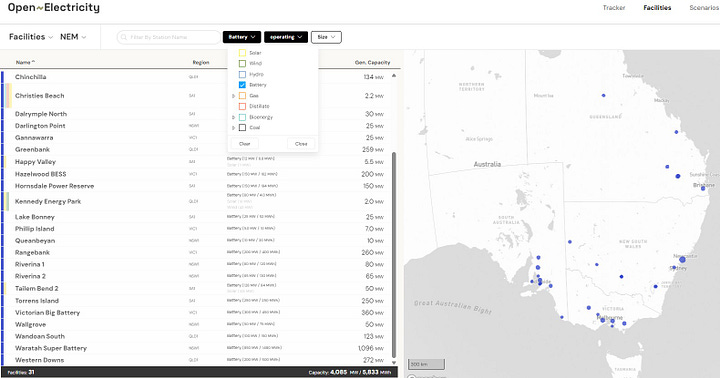
Task: Select the Queanbeyan facility row
Action: click(197, 241)
